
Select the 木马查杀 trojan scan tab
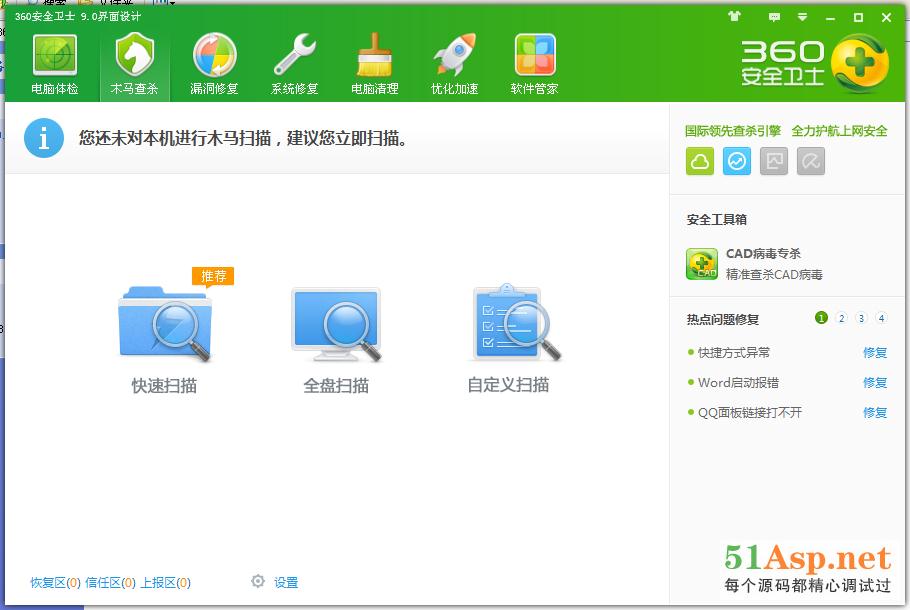(135, 65)
